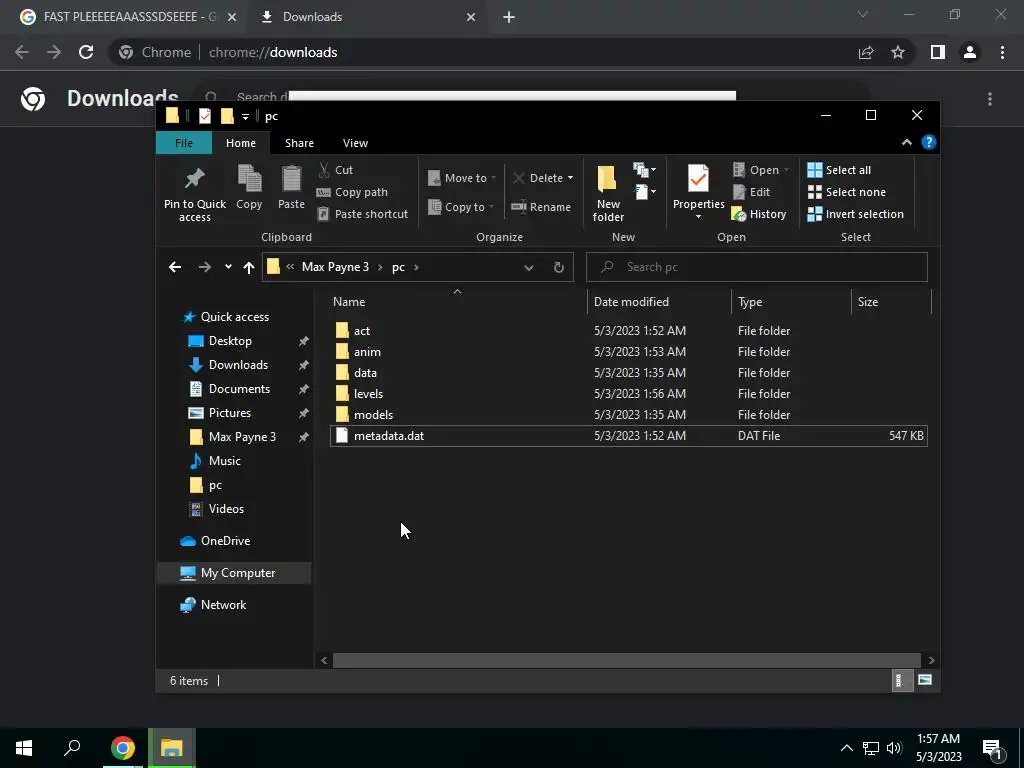Open OneDrive in the navigation pane
Screen dimensions: 1024x768
tap(225, 541)
